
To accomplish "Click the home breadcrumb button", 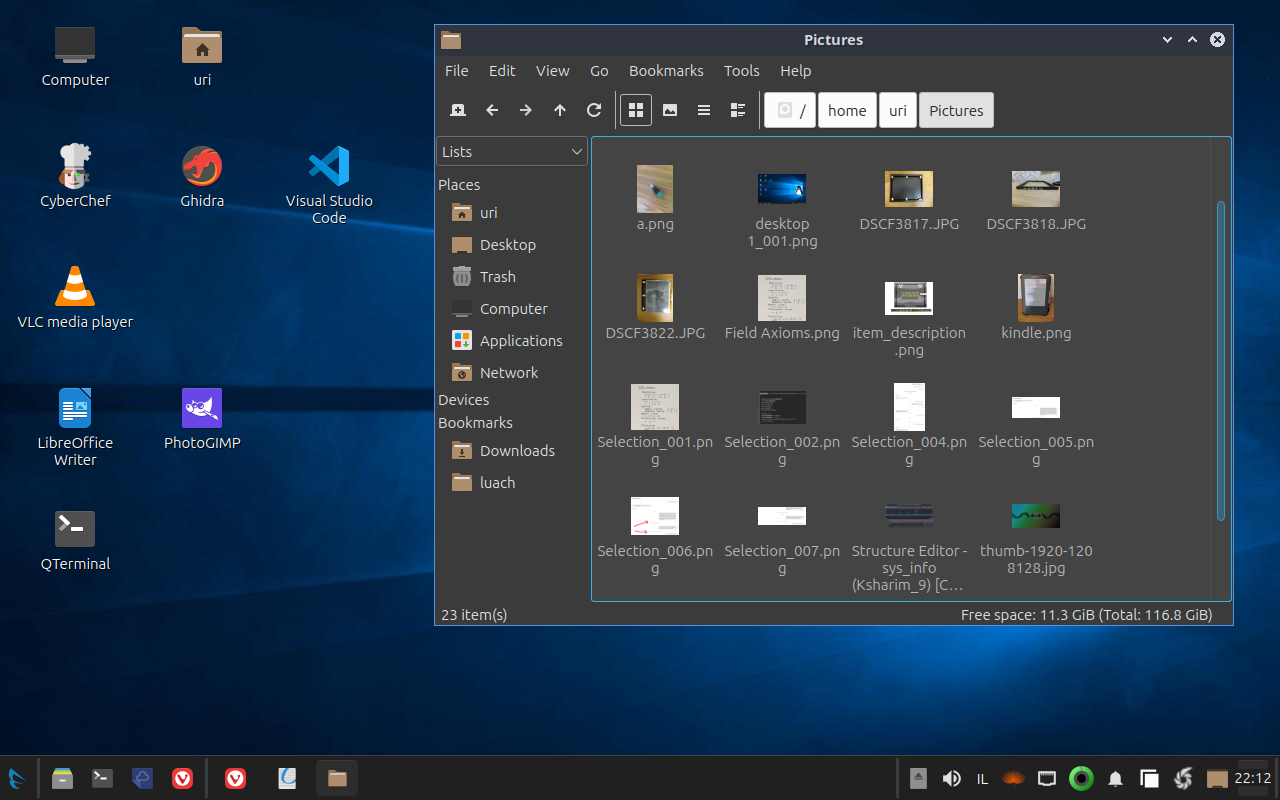I will [x=847, y=110].
